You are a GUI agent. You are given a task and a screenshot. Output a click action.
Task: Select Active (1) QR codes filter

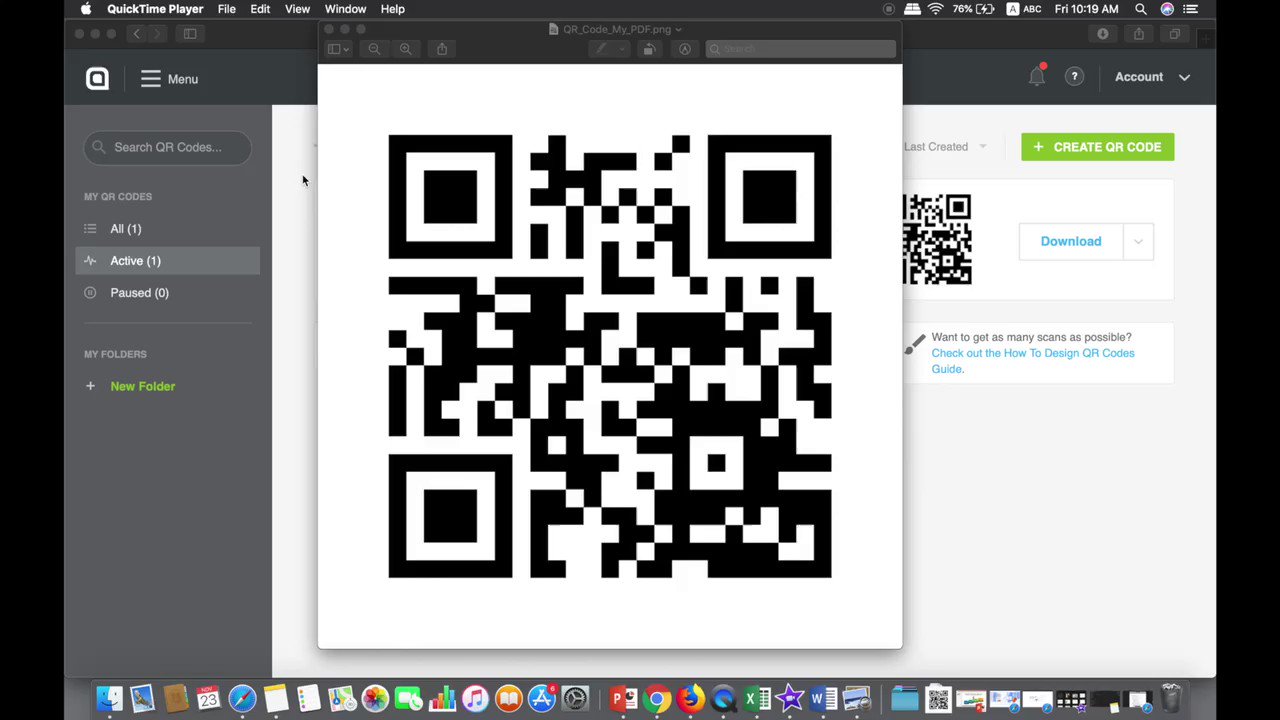[167, 261]
